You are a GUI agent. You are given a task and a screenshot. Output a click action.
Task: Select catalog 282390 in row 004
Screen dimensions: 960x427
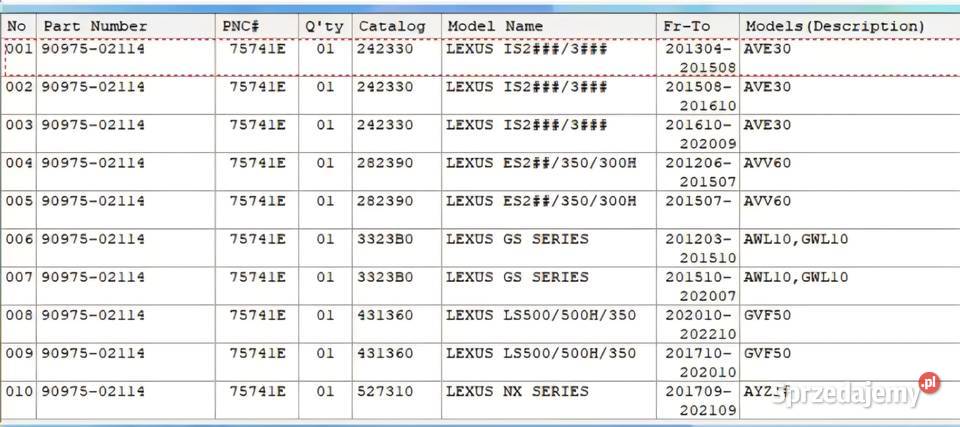385,163
